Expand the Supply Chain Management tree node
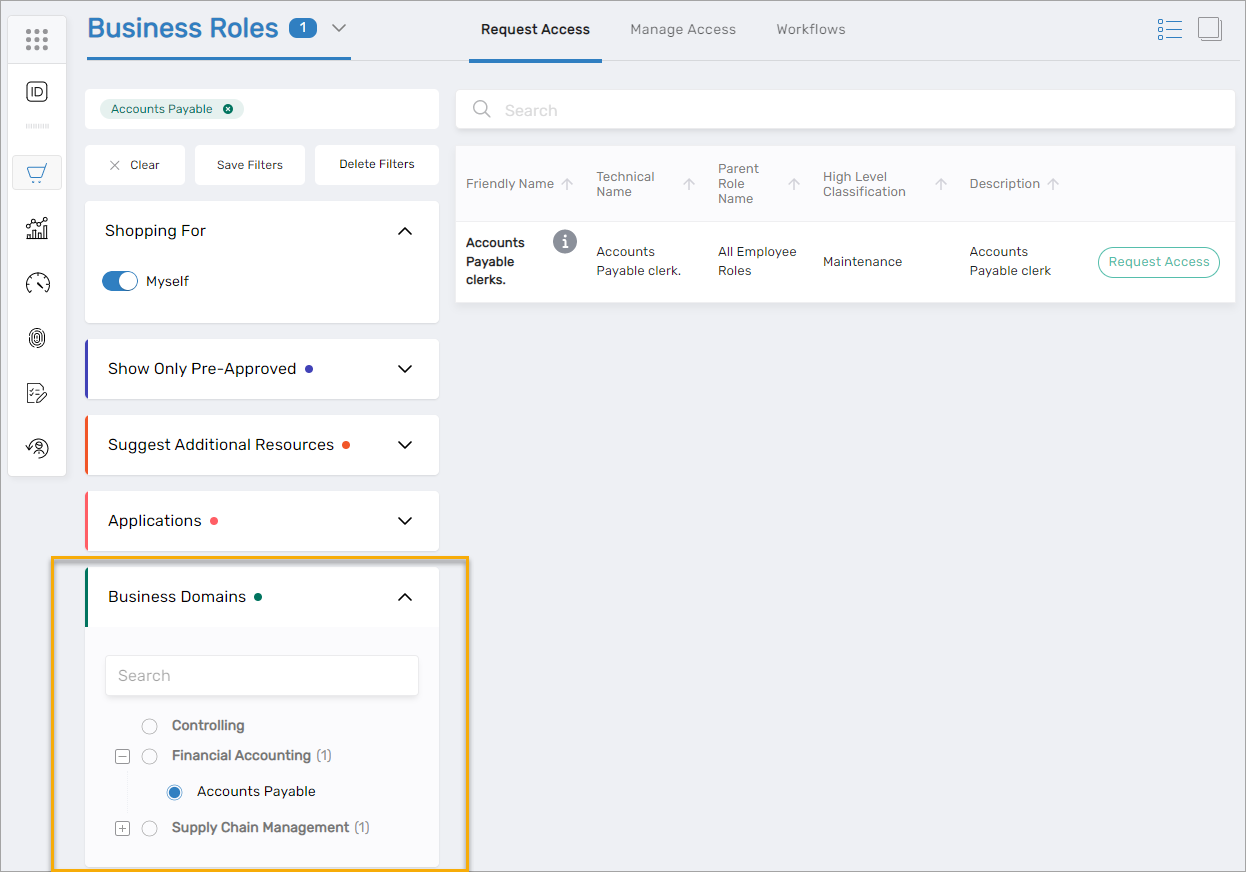The width and height of the screenshot is (1246, 872). click(122, 828)
